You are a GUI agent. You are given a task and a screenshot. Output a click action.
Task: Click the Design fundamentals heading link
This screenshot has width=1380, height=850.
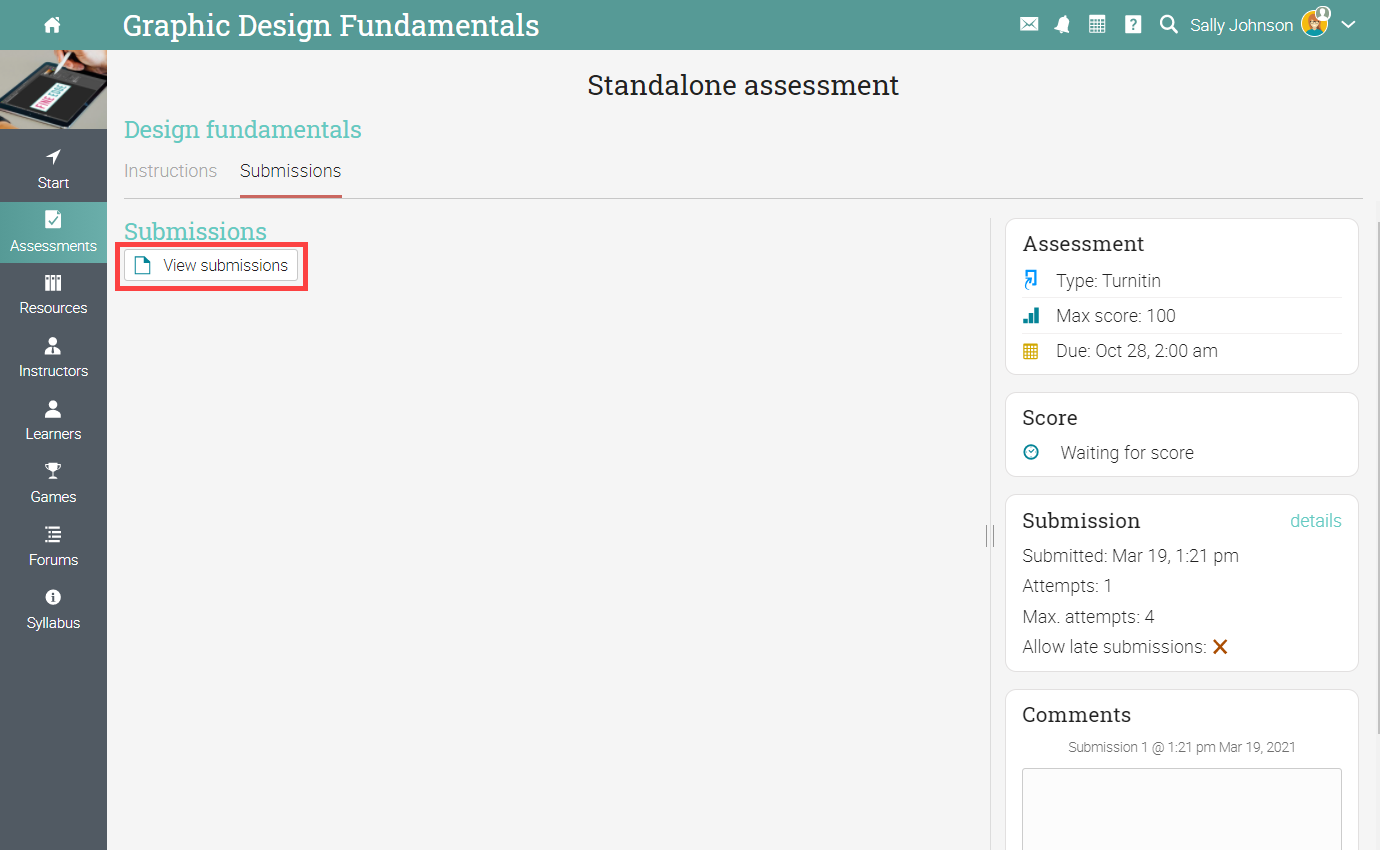click(x=243, y=130)
